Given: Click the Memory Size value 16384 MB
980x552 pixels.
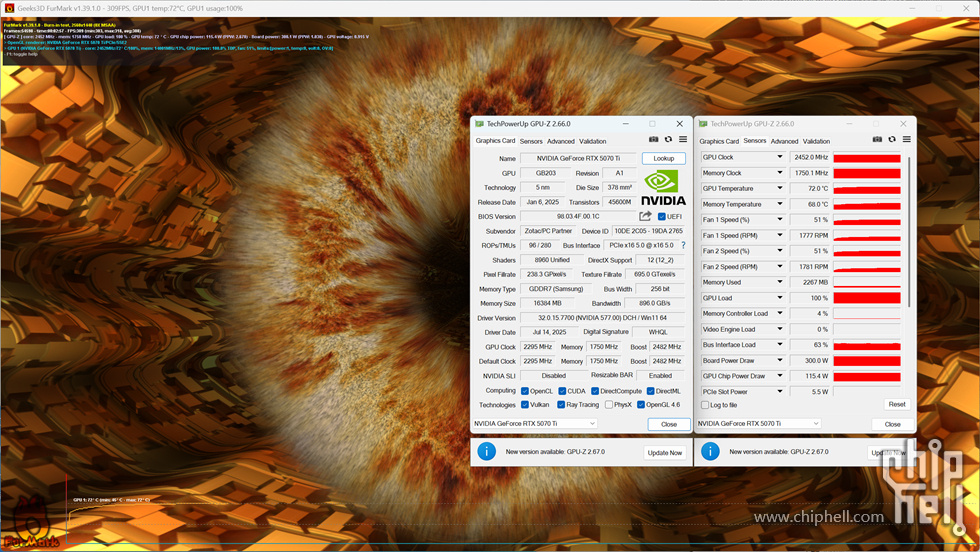Looking at the screenshot, I should (548, 303).
